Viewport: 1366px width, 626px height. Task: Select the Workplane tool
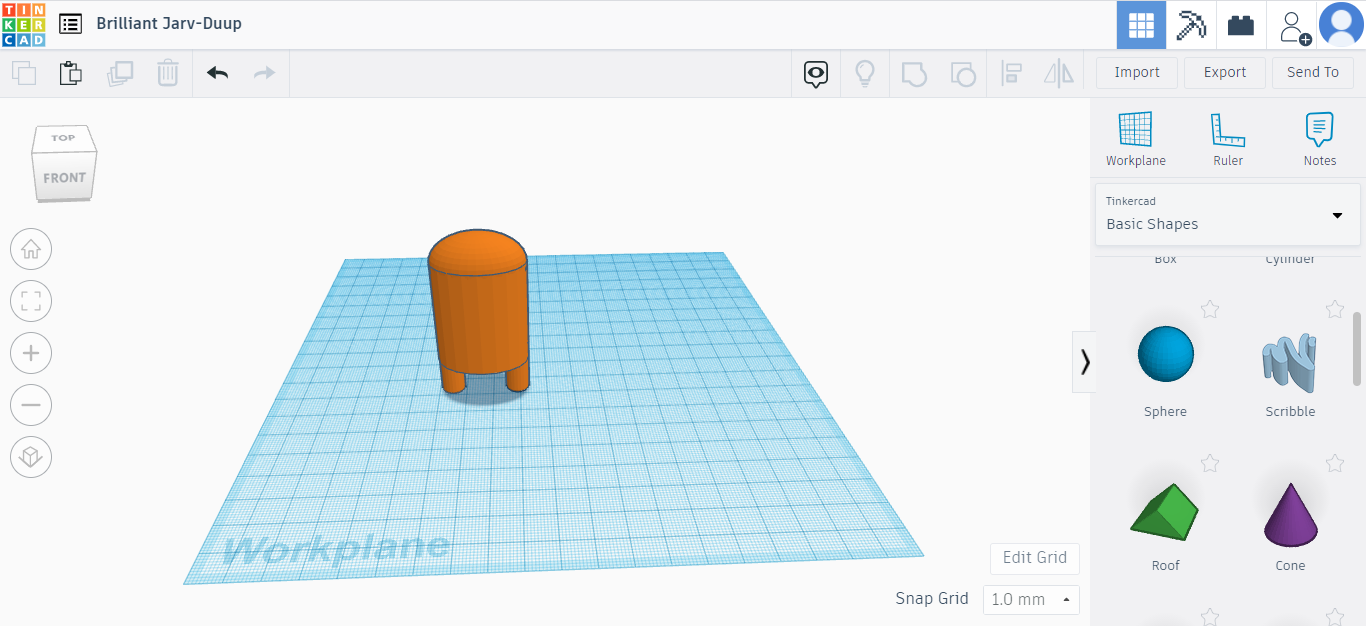1136,138
